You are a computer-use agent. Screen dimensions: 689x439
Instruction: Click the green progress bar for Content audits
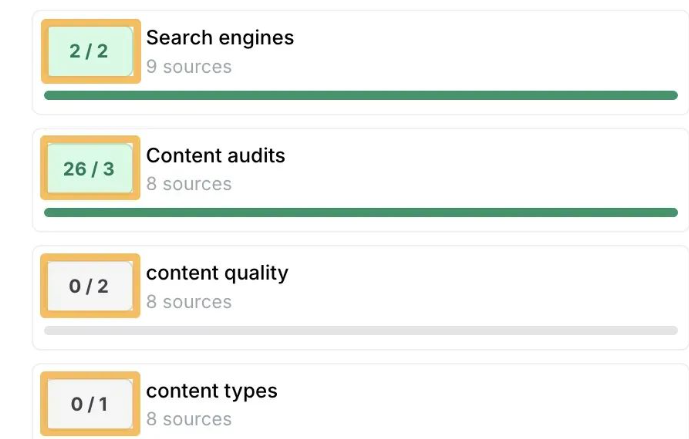click(x=361, y=212)
